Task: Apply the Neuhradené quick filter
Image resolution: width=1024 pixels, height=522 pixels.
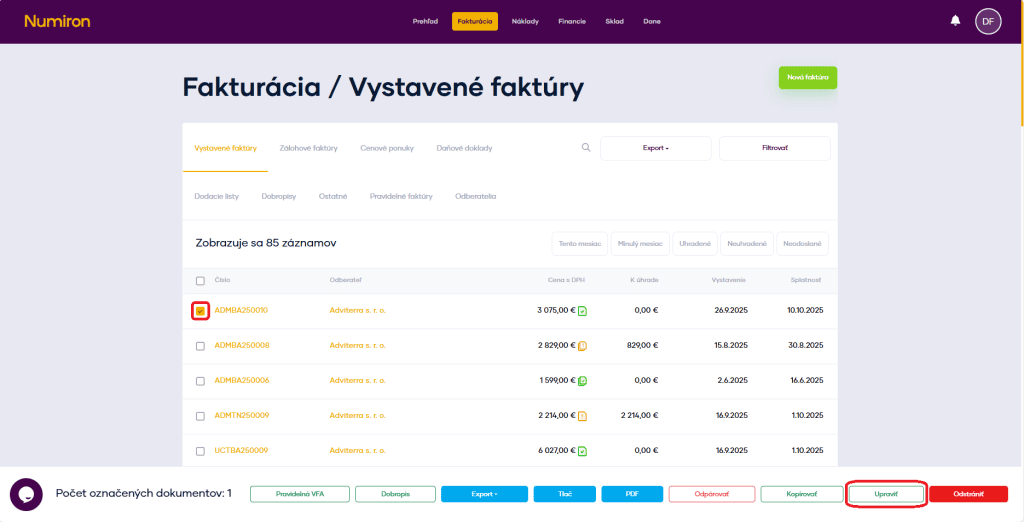Action: pyautogui.click(x=747, y=244)
